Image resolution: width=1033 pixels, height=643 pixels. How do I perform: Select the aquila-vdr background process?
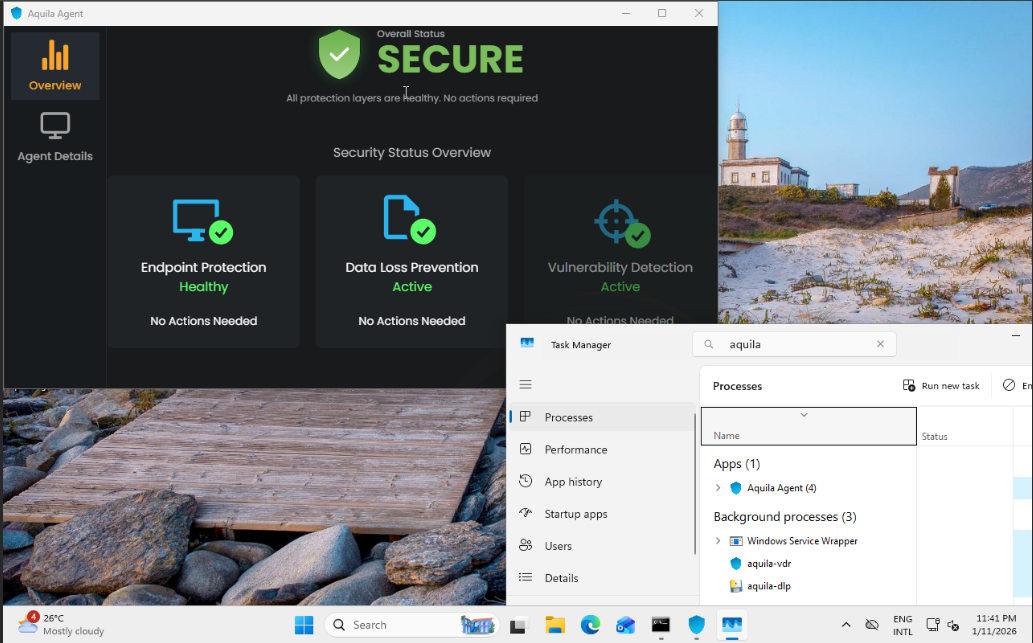click(769, 563)
